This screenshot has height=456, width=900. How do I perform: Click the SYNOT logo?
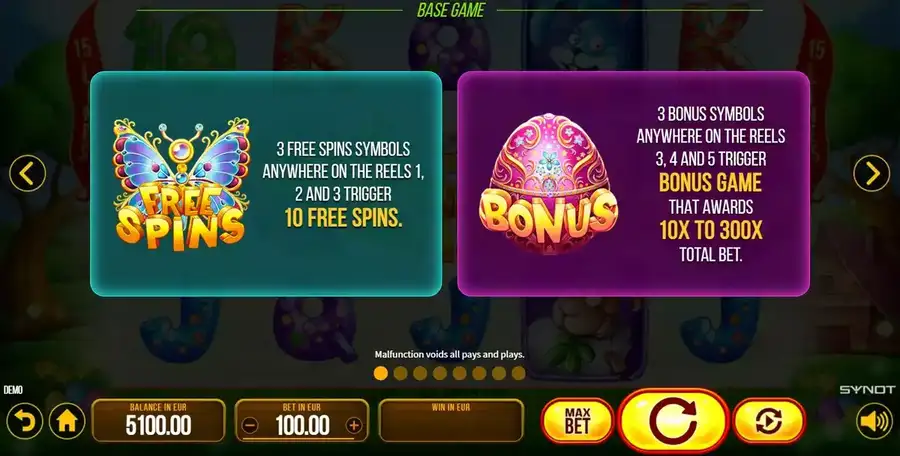tap(867, 390)
